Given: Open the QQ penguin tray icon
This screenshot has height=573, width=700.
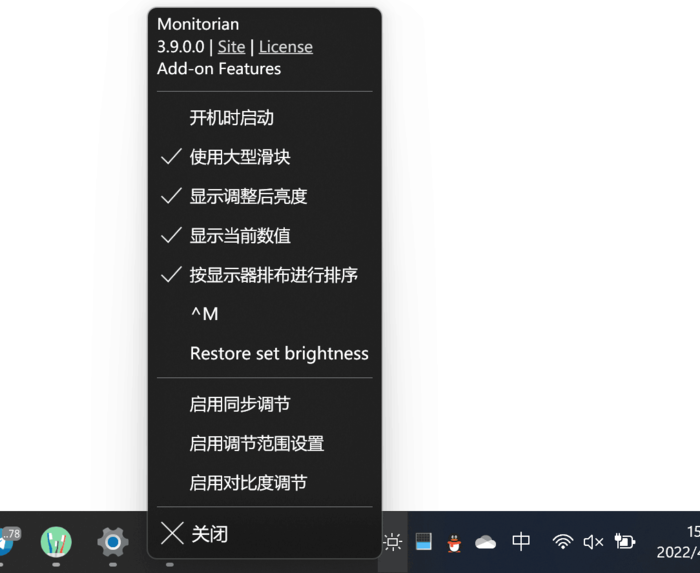Looking at the screenshot, I should tap(454, 543).
